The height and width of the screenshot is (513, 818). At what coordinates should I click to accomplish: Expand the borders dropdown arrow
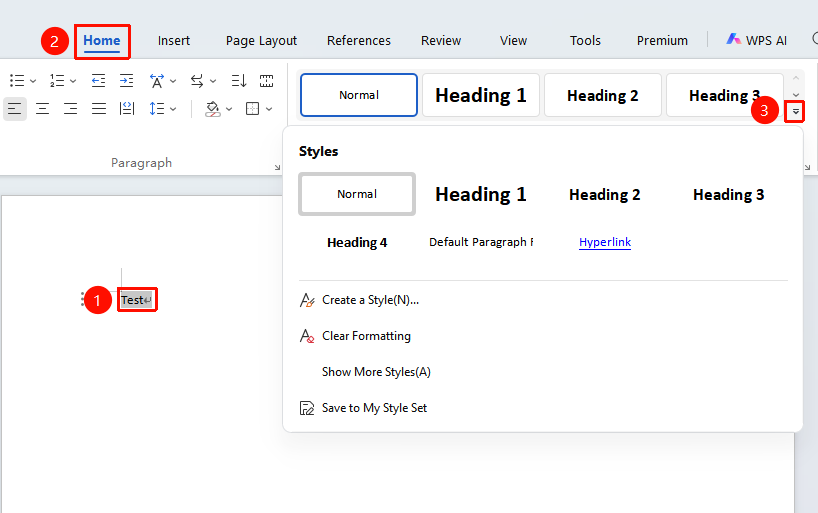[x=269, y=109]
